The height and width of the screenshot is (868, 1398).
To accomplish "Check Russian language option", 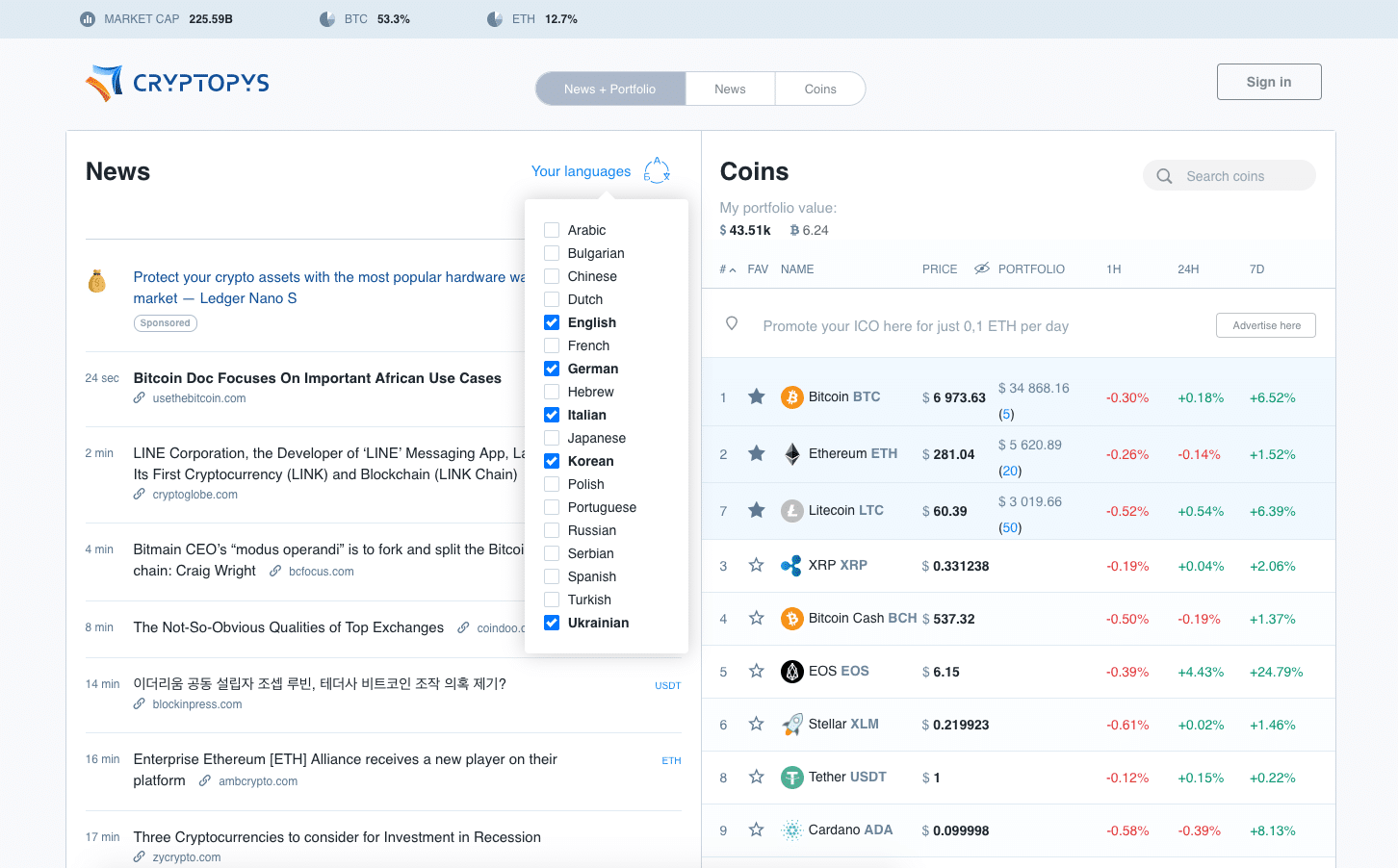I will coord(552,530).
